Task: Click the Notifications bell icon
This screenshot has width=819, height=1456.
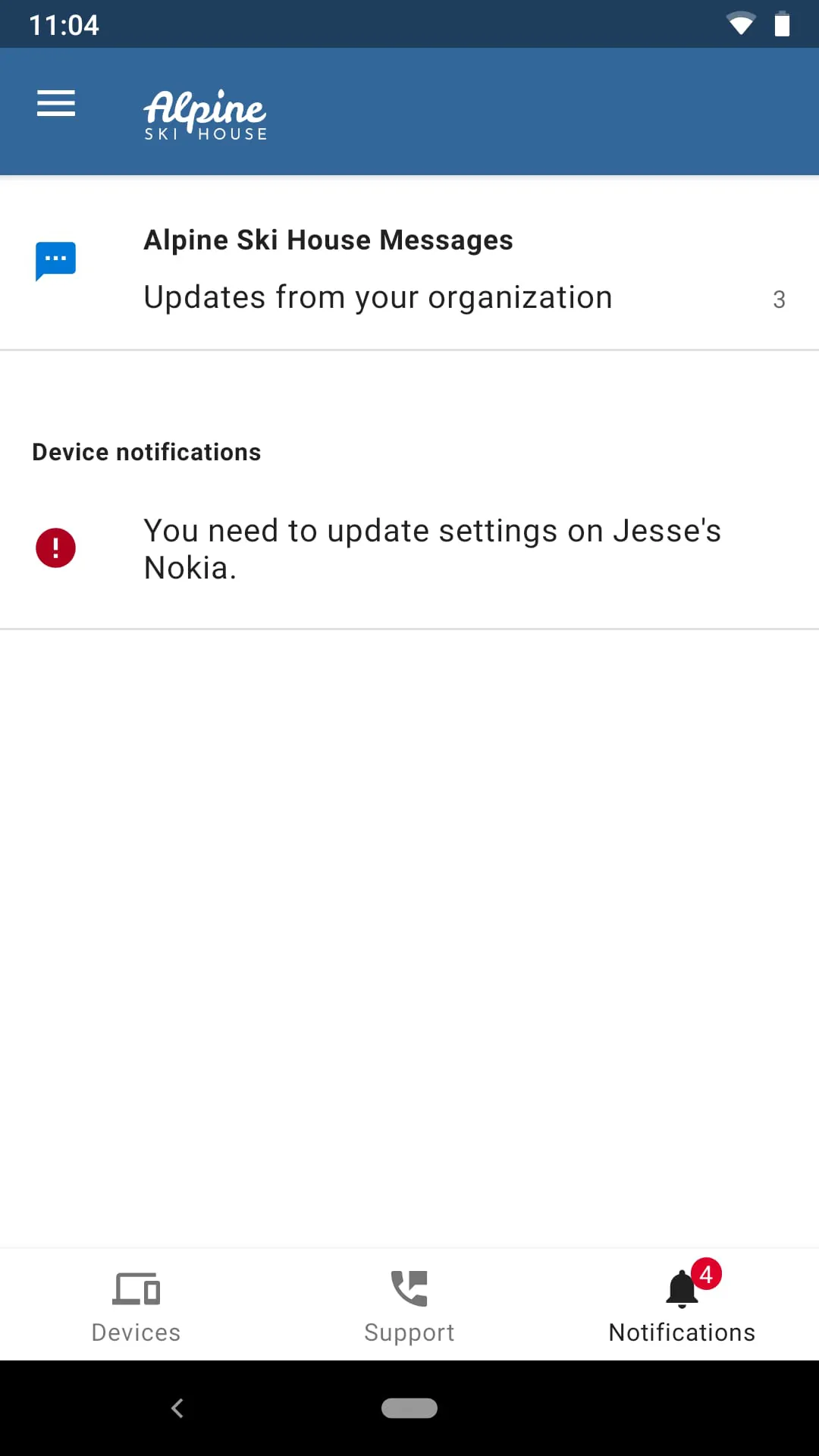Action: (681, 1288)
